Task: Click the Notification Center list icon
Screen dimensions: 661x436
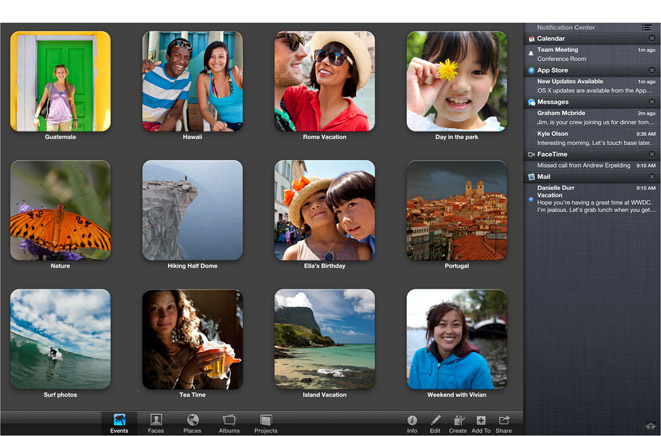Action: 647,27
